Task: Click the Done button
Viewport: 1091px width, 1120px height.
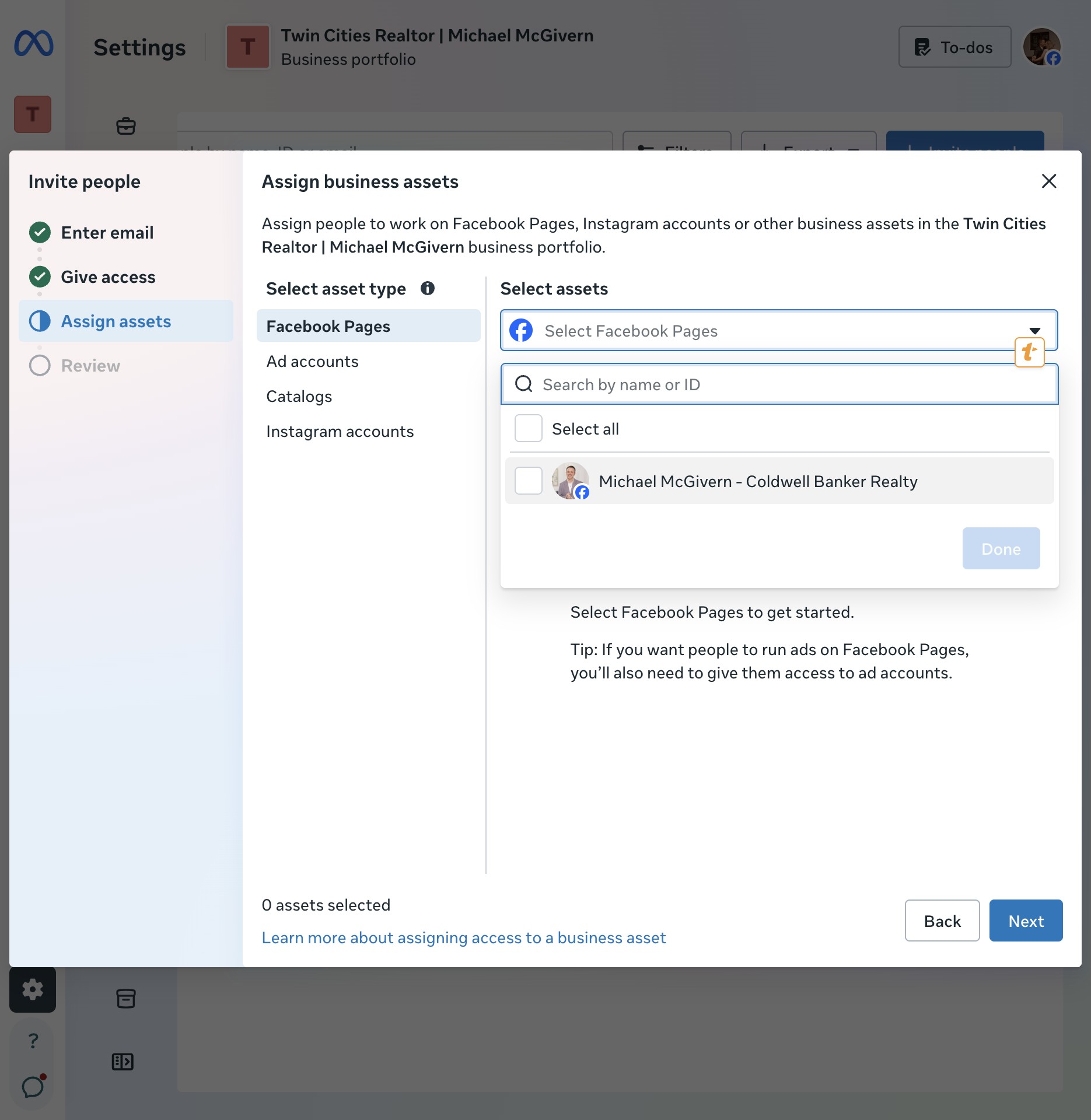Action: [x=1001, y=548]
